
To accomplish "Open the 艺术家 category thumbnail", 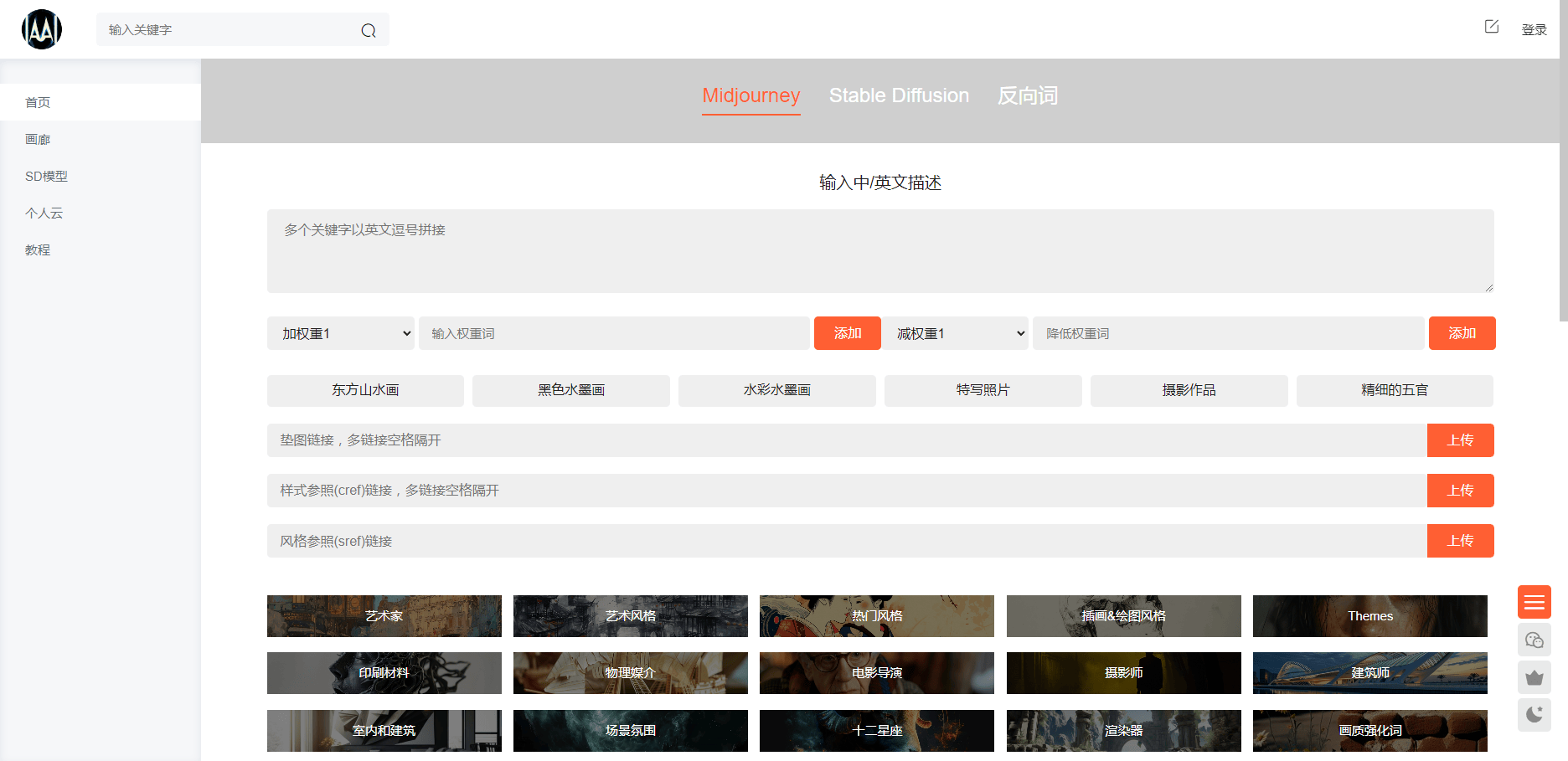I will coord(384,616).
